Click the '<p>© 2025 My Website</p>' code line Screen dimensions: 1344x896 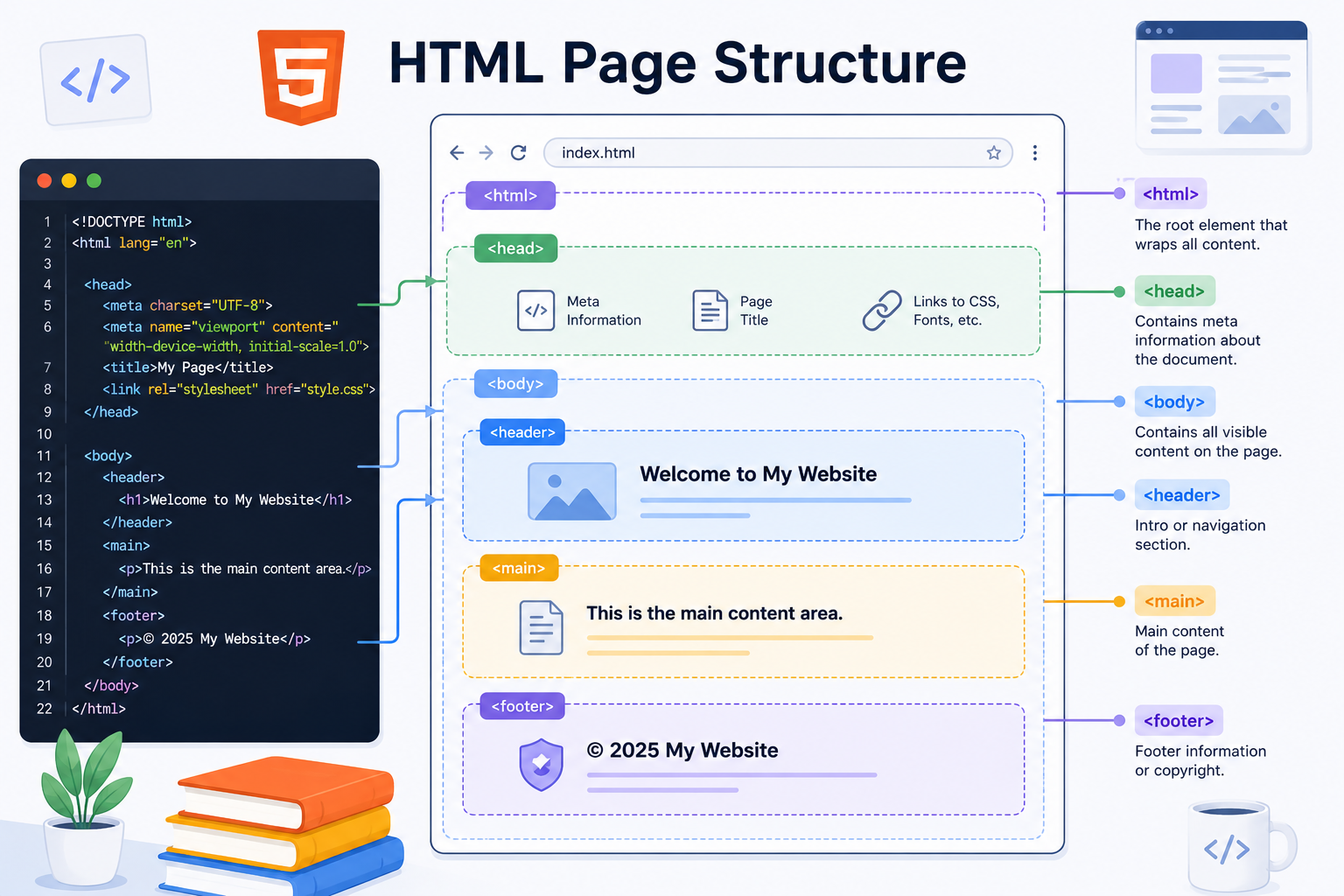[214, 639]
